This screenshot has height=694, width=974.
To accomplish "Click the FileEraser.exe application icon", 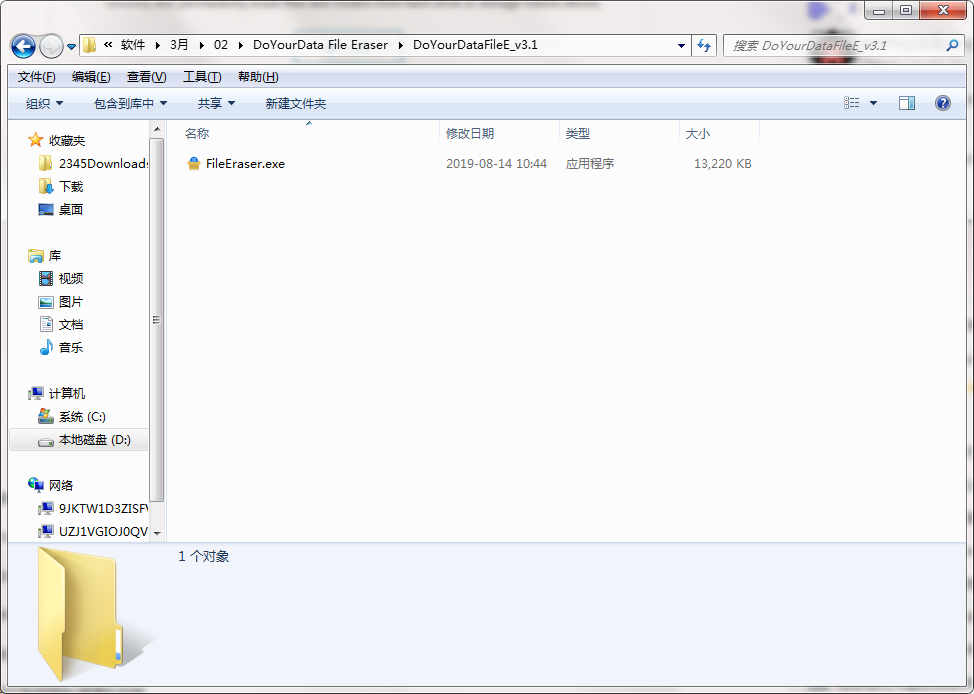I will click(x=194, y=163).
